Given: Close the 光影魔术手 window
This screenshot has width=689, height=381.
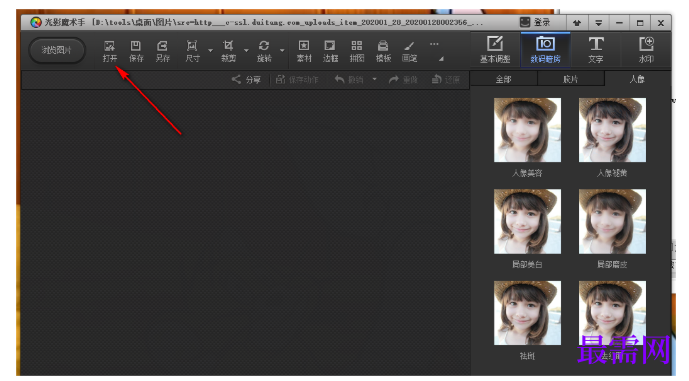Looking at the screenshot, I should click(x=660, y=23).
